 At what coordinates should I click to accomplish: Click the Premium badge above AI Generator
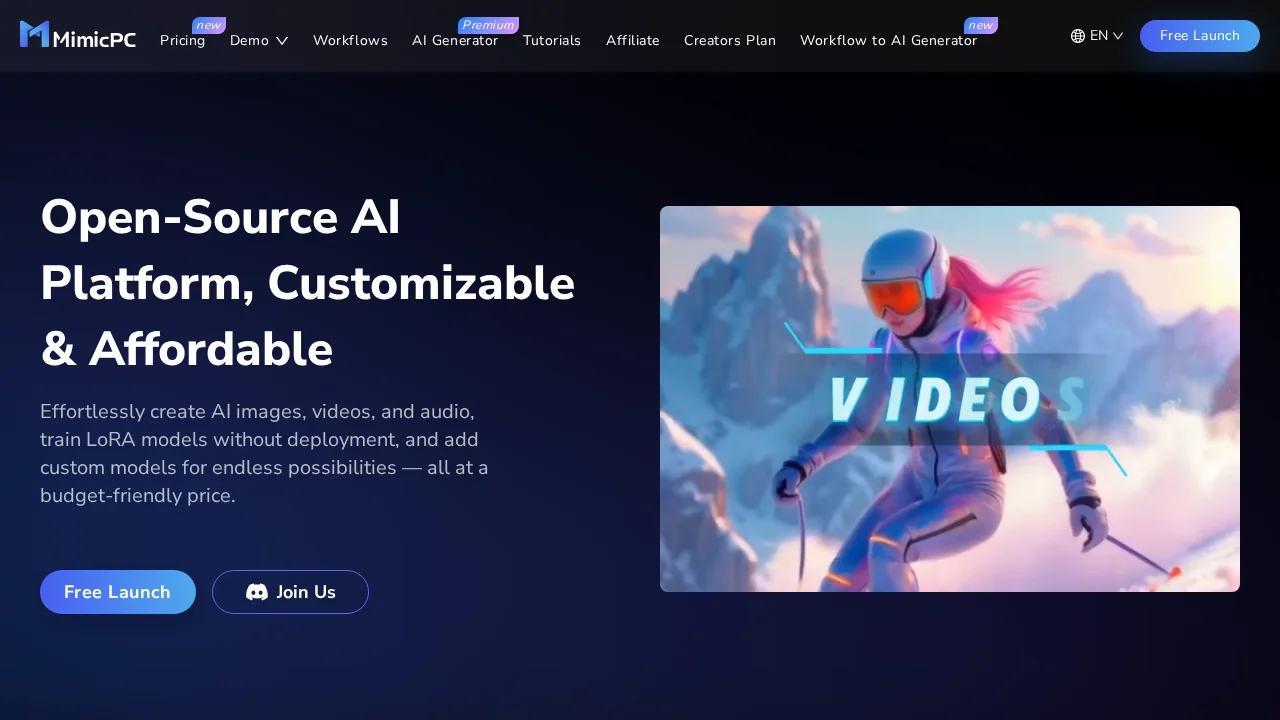click(x=488, y=25)
